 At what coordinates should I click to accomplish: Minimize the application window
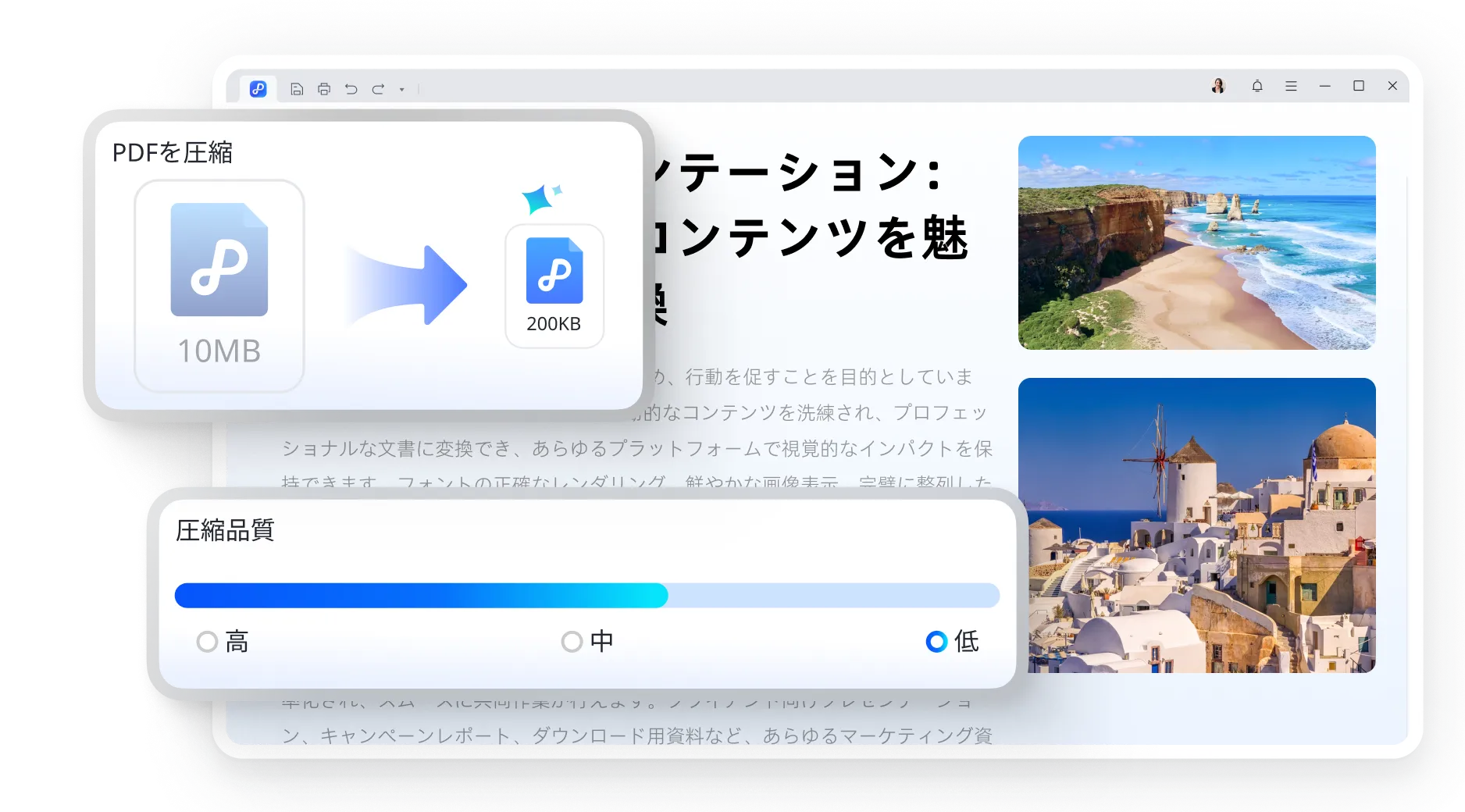[x=1325, y=86]
